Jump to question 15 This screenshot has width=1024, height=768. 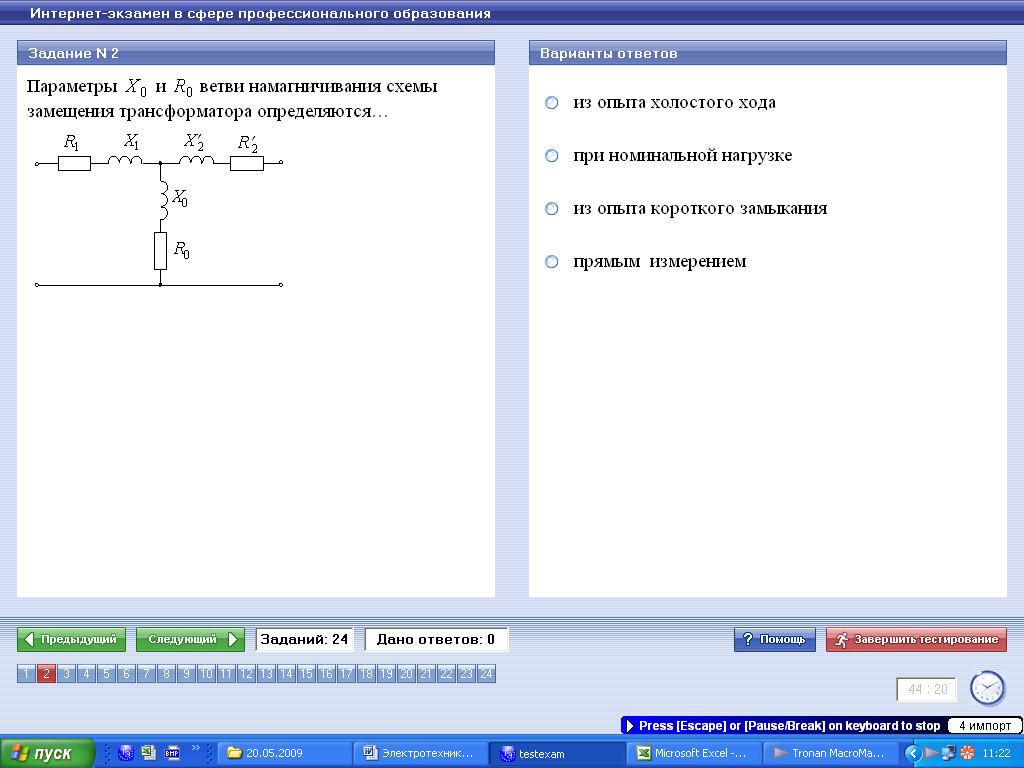point(306,673)
